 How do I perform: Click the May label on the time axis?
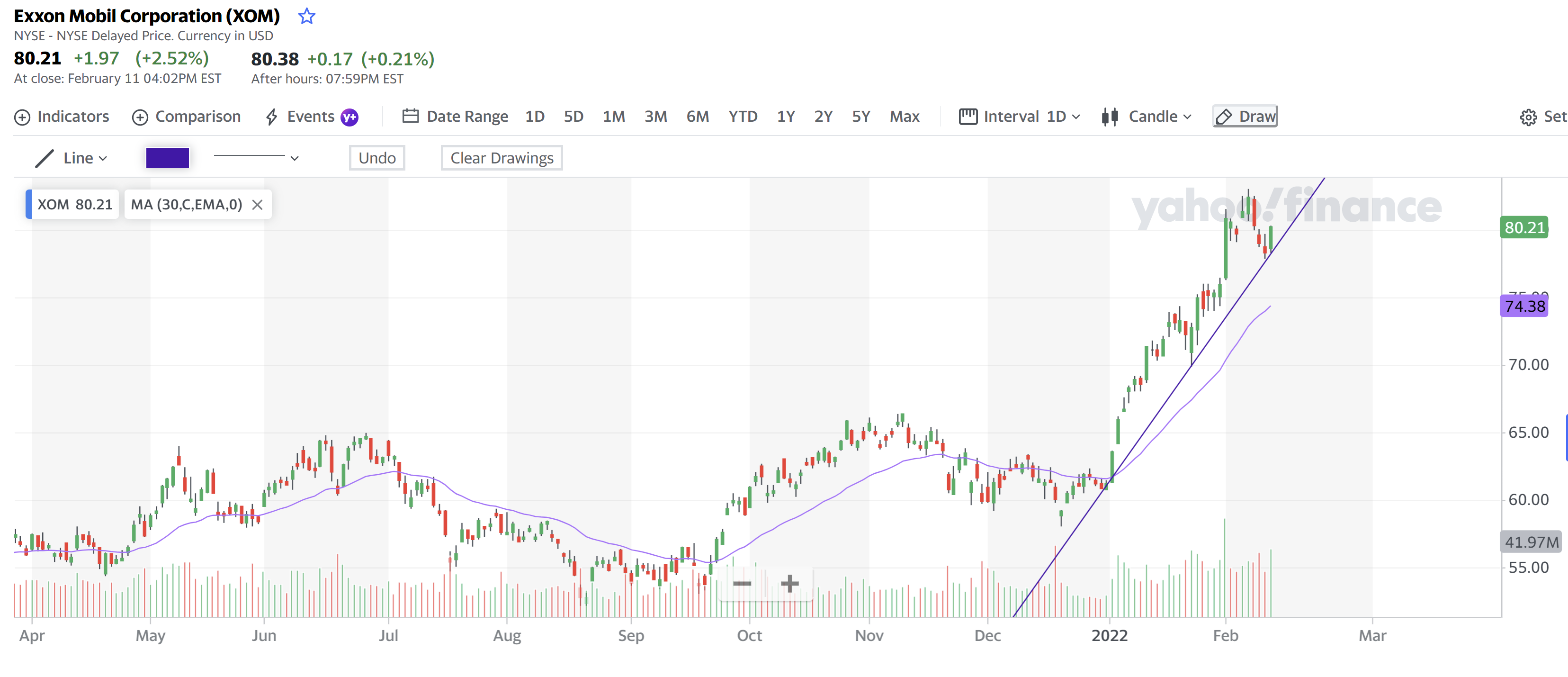point(150,636)
